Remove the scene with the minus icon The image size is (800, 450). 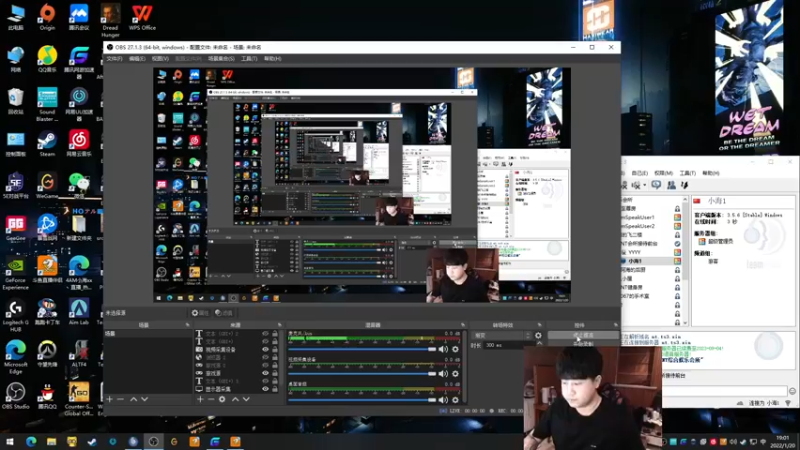click(120, 399)
